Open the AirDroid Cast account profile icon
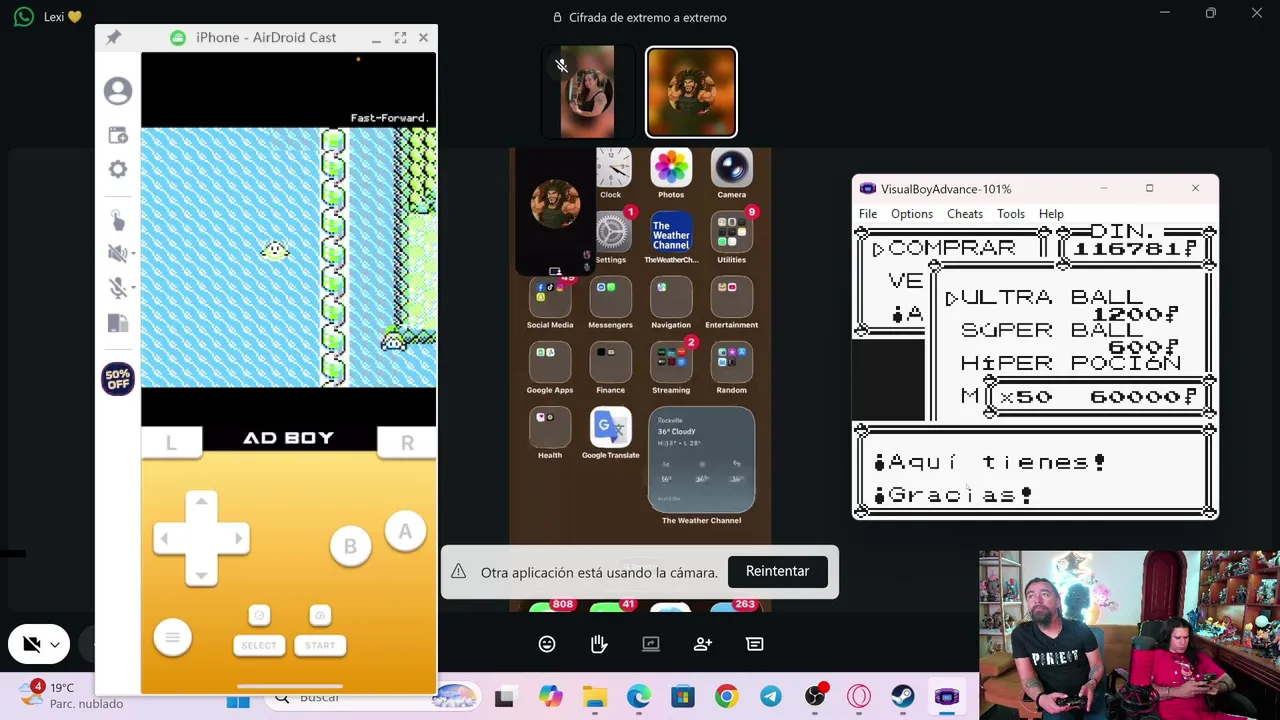Viewport: 1280px width, 720px height. click(118, 91)
